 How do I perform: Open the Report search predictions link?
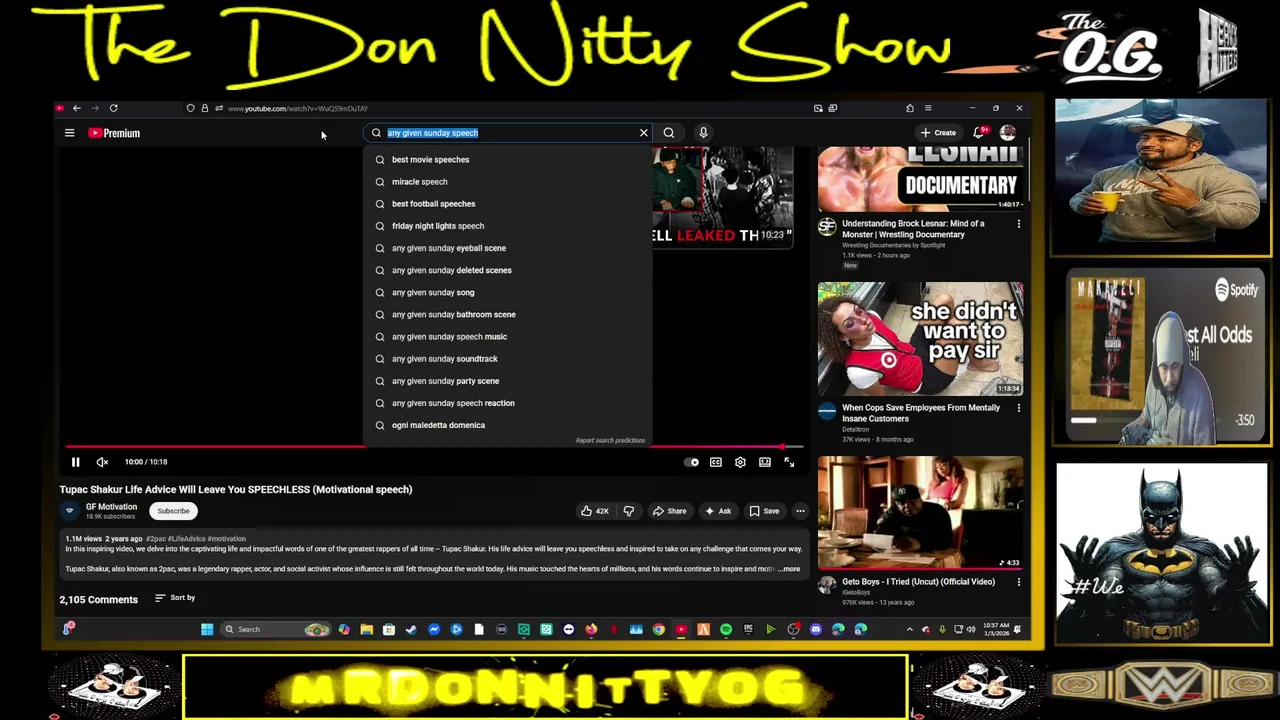pyautogui.click(x=610, y=441)
